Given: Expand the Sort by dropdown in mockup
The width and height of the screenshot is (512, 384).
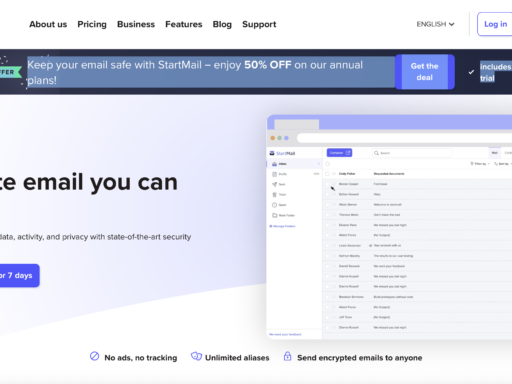Looking at the screenshot, I should point(503,164).
